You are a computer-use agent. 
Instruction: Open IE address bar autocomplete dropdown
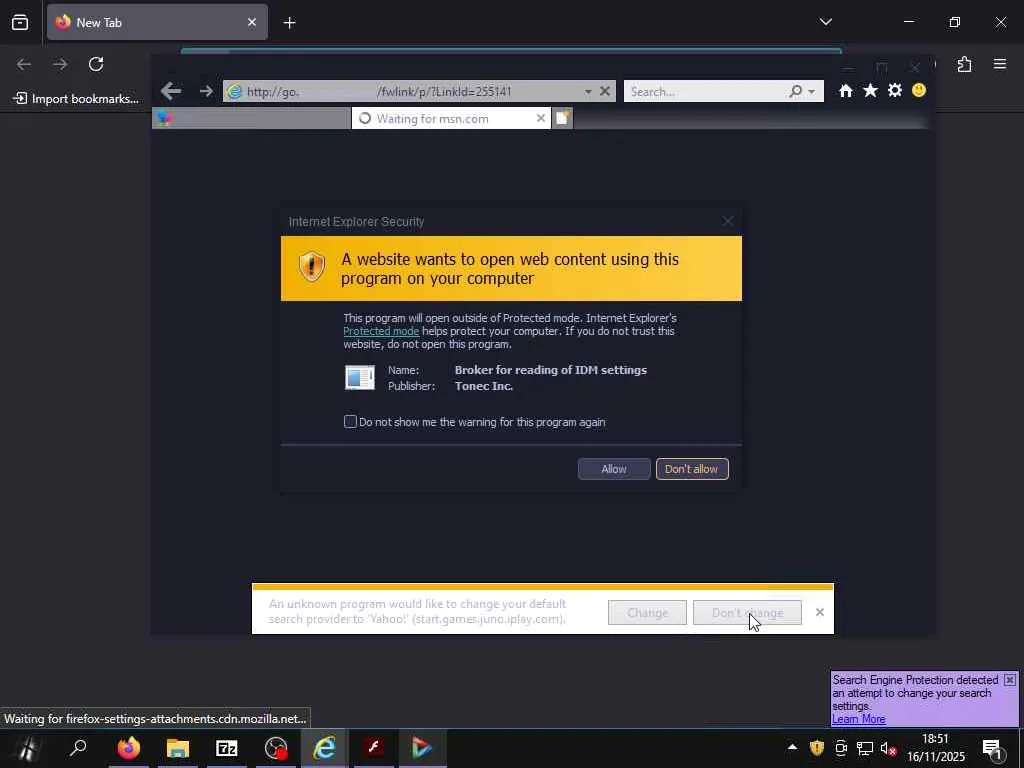click(x=588, y=91)
